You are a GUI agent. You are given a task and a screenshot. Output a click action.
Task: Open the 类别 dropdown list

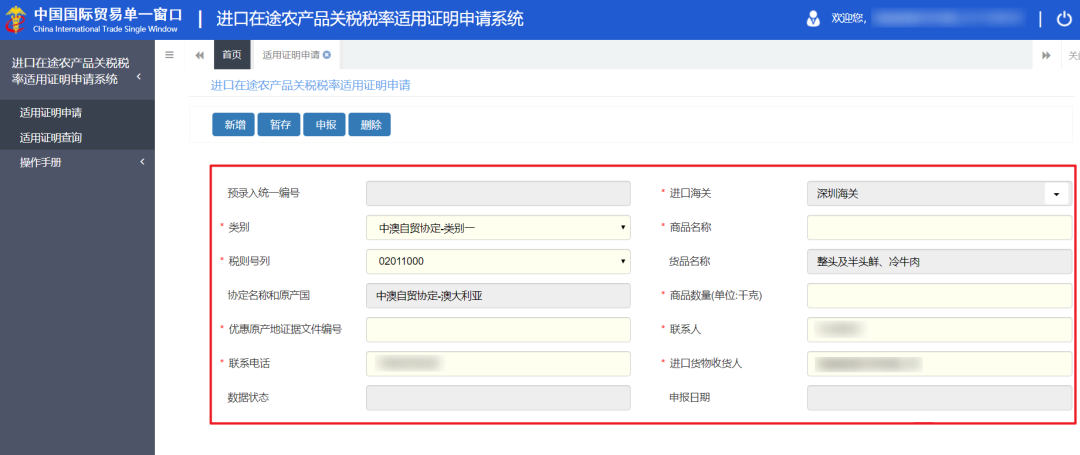click(x=498, y=228)
